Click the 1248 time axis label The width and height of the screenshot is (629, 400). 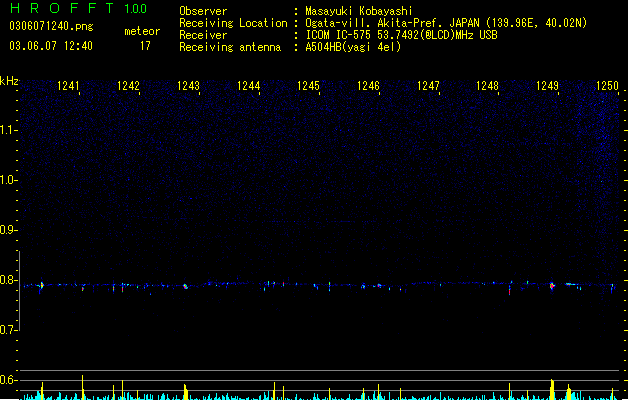click(487, 86)
